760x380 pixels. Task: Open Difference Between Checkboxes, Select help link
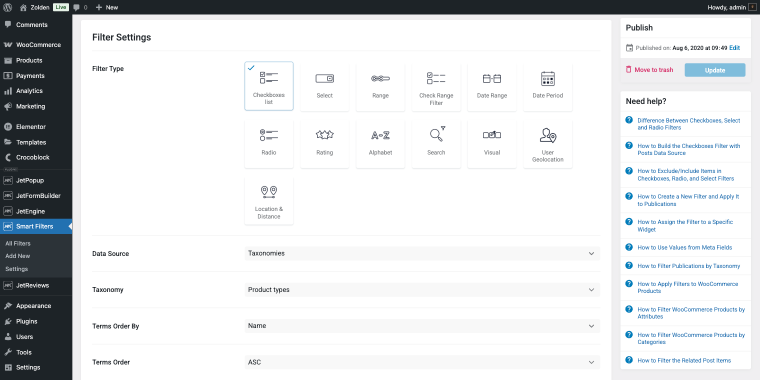689,124
